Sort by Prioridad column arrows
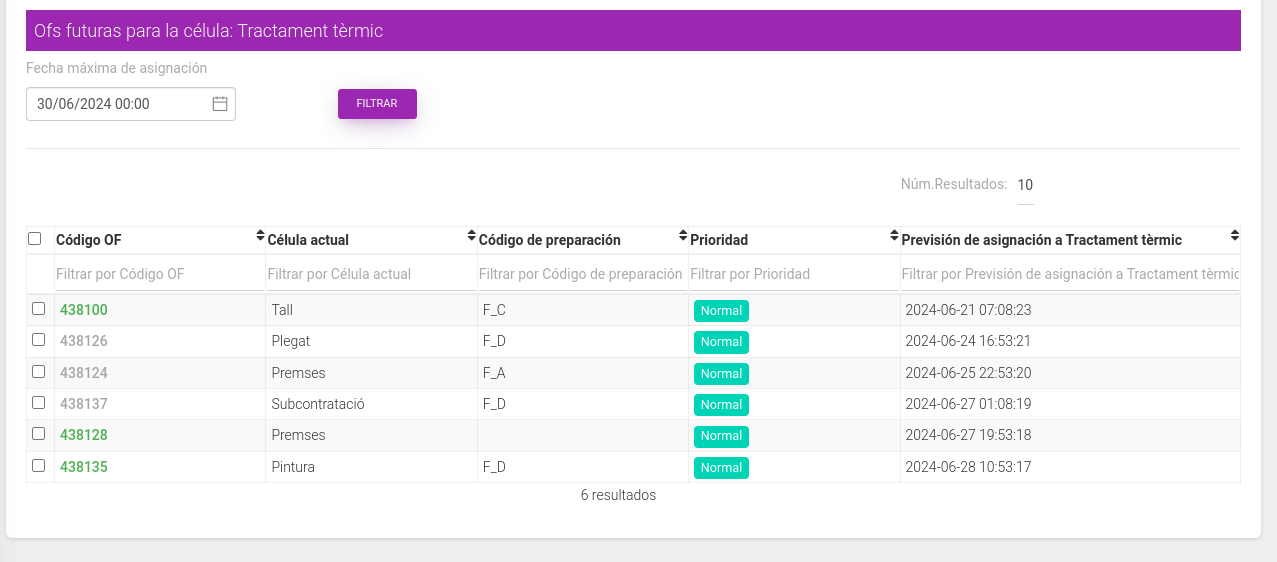The width and height of the screenshot is (1277, 562). 895,236
